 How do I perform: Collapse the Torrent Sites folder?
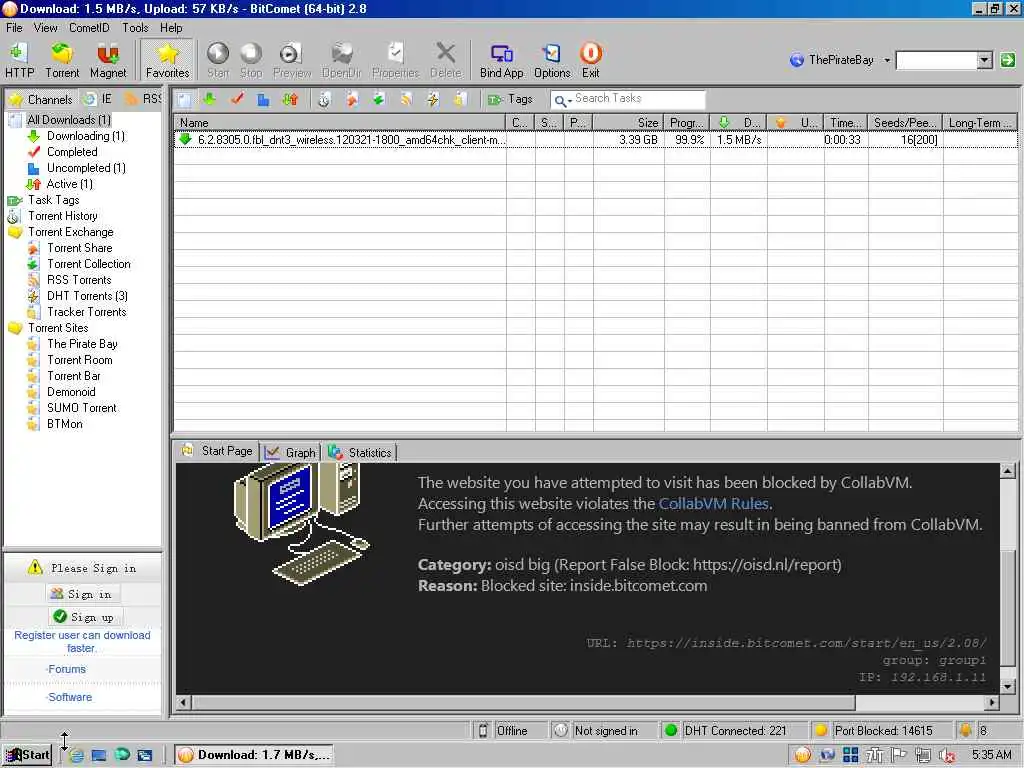point(58,328)
